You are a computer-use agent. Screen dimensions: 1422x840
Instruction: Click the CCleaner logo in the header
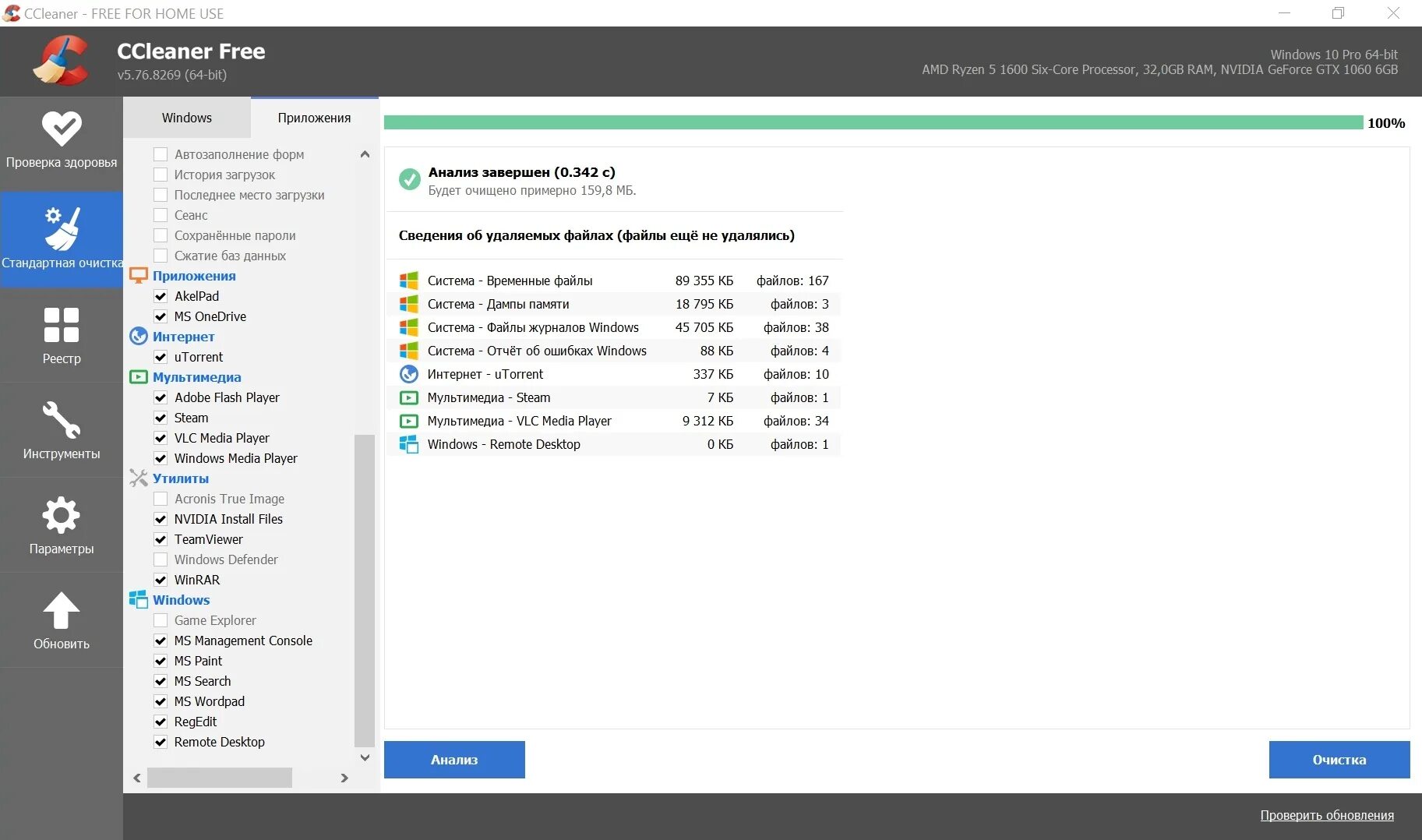click(x=61, y=61)
